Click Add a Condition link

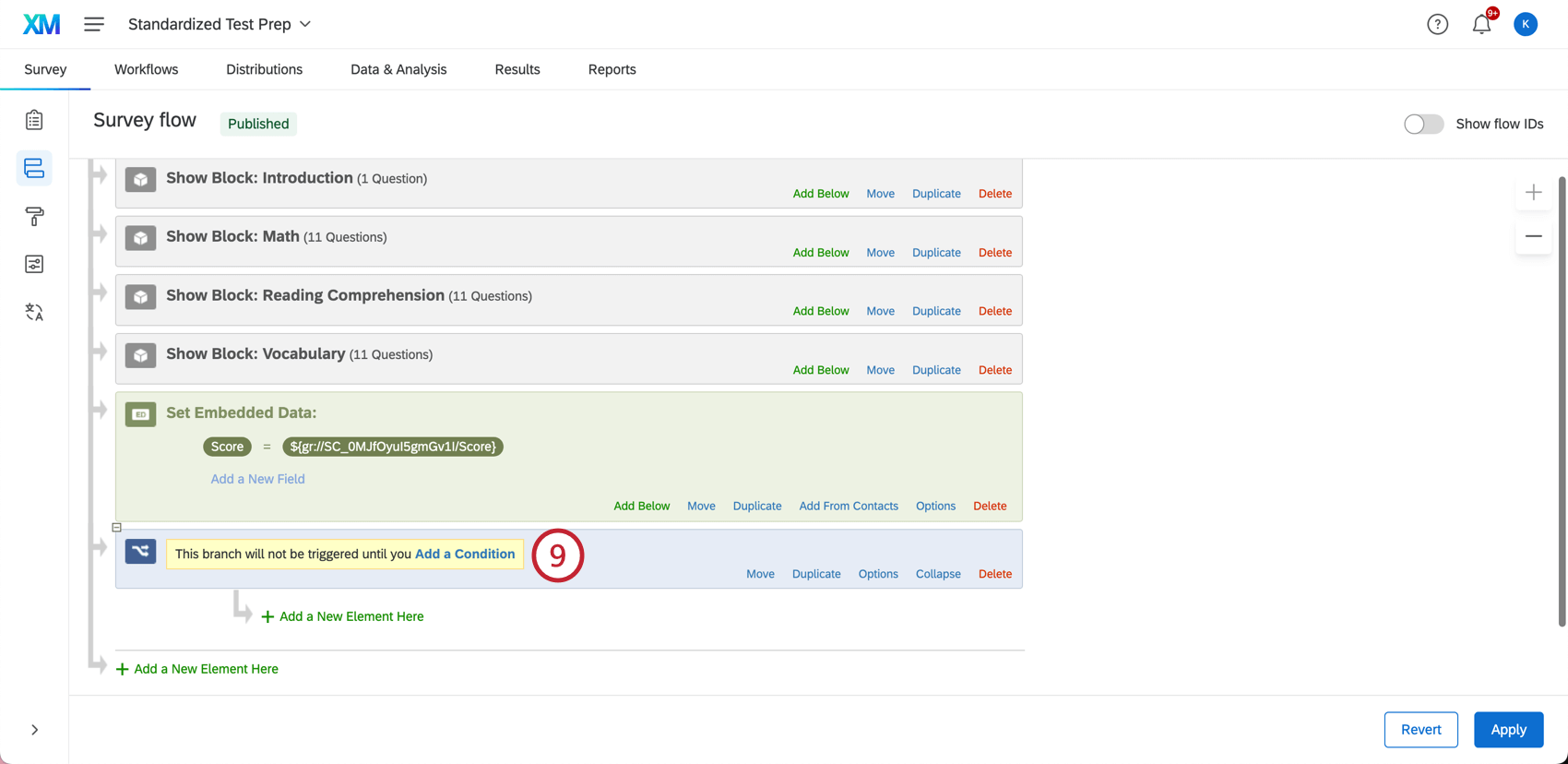(x=465, y=554)
